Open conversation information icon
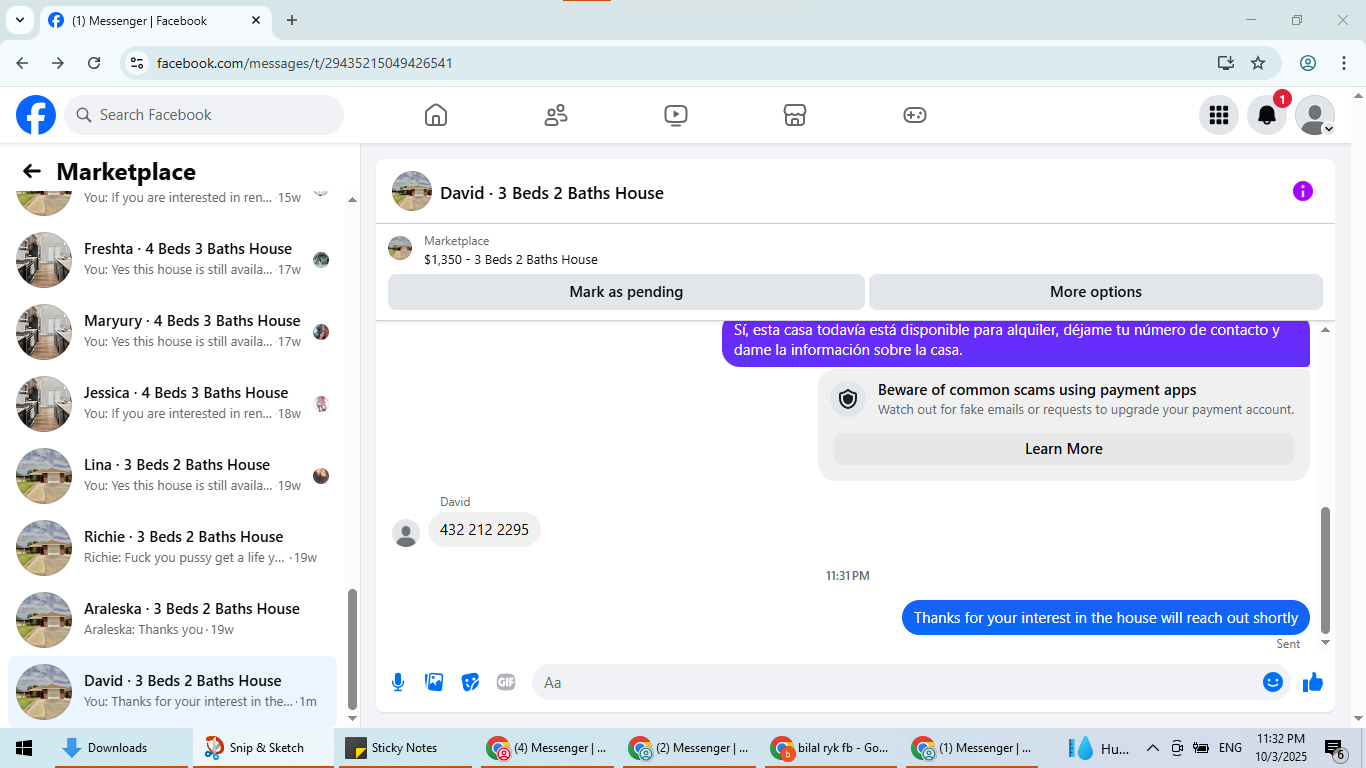The image size is (1366, 768). coord(1303,191)
